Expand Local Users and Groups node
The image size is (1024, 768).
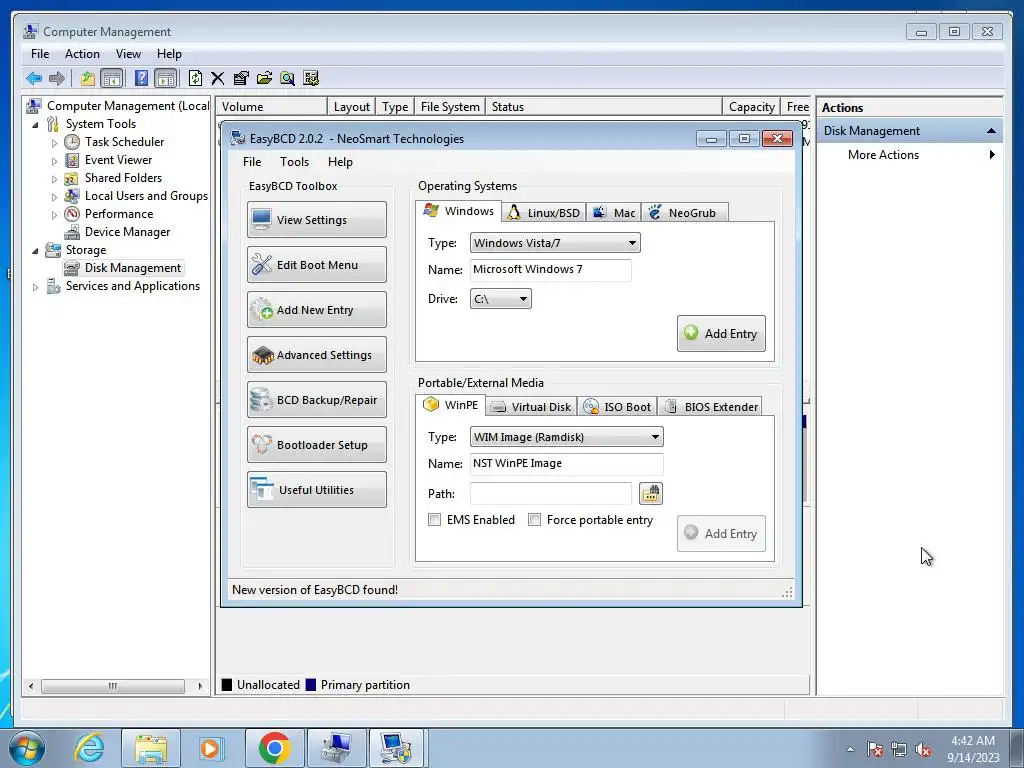[54, 197]
